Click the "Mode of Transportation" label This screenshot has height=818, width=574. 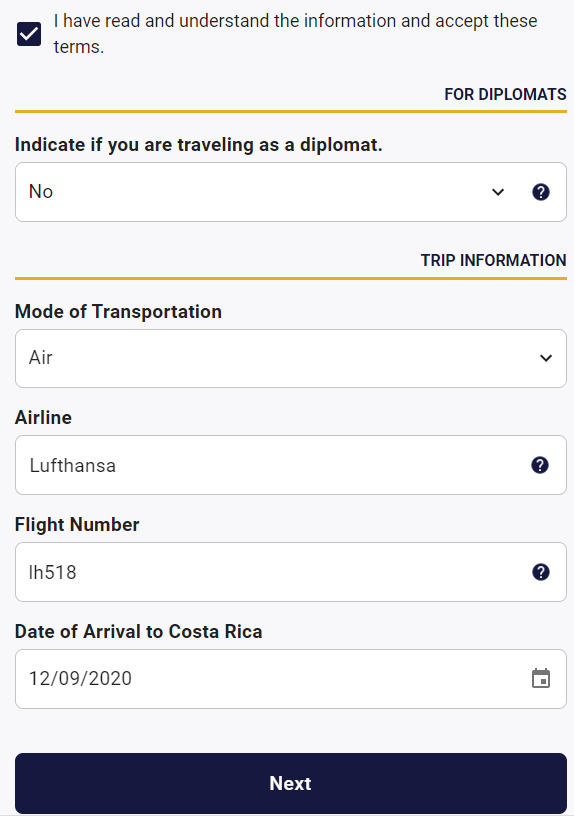[118, 311]
